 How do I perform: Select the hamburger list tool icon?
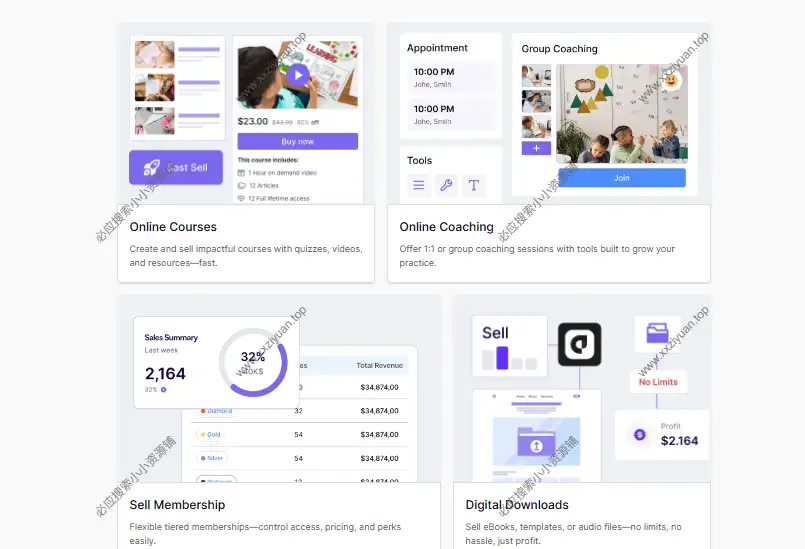(419, 185)
